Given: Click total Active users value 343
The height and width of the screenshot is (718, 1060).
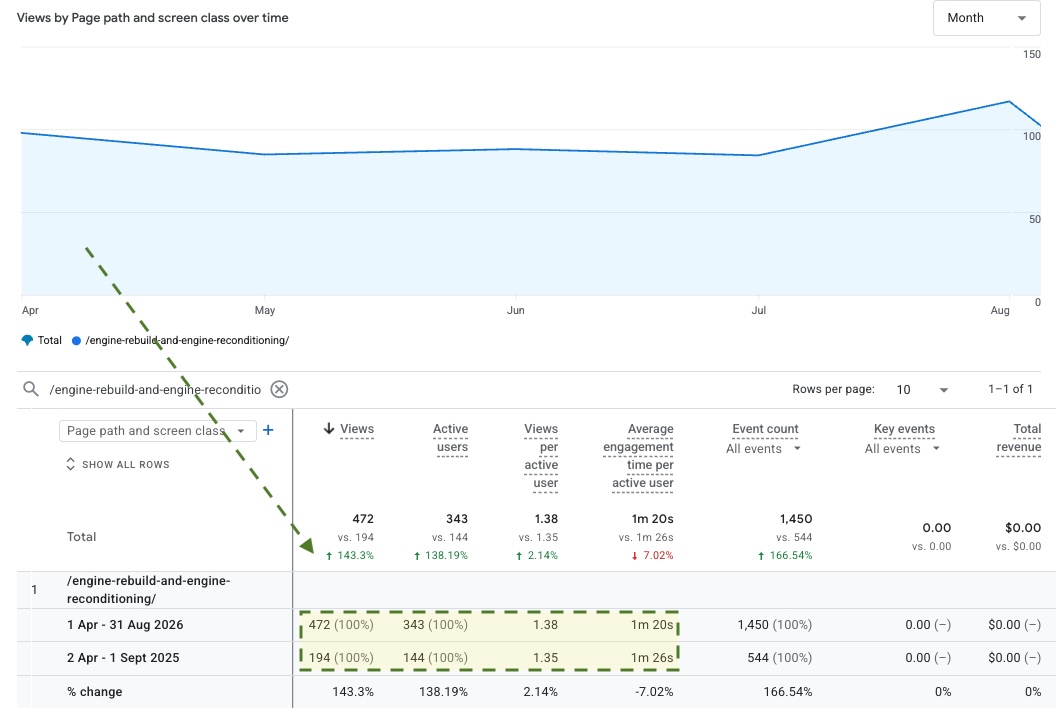Looking at the screenshot, I should pos(457,519).
